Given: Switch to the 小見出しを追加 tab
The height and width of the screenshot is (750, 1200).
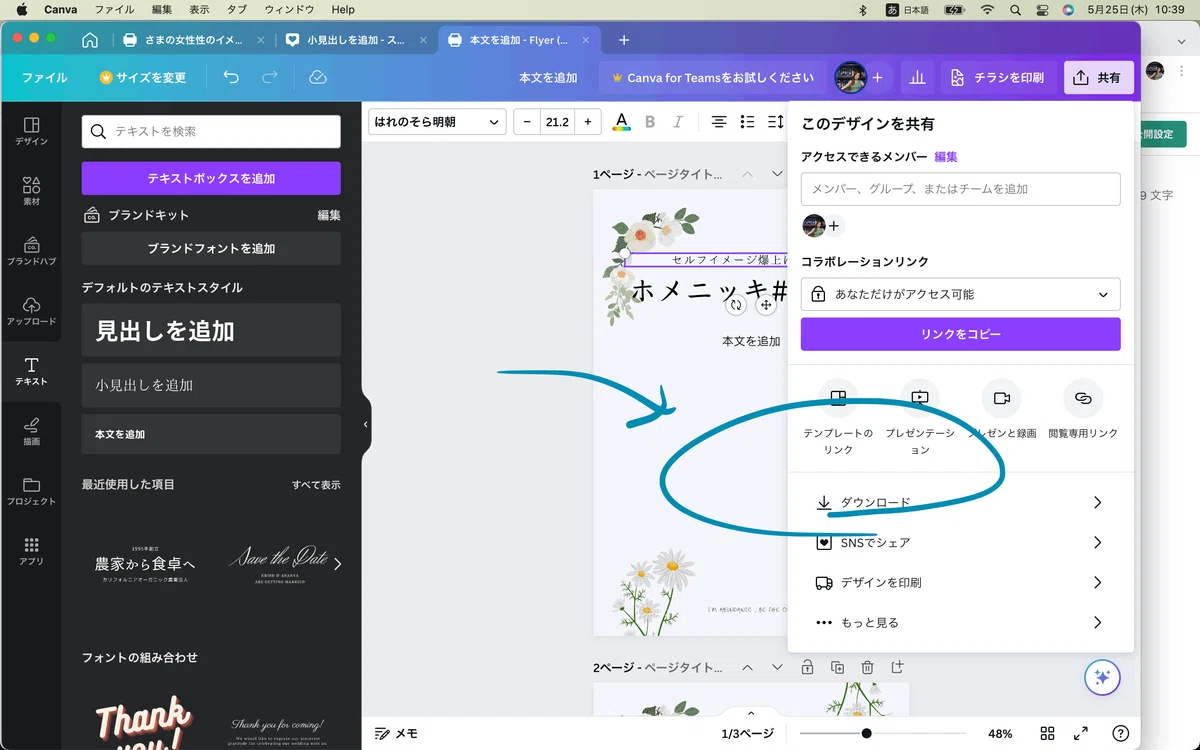Looking at the screenshot, I should [x=355, y=40].
